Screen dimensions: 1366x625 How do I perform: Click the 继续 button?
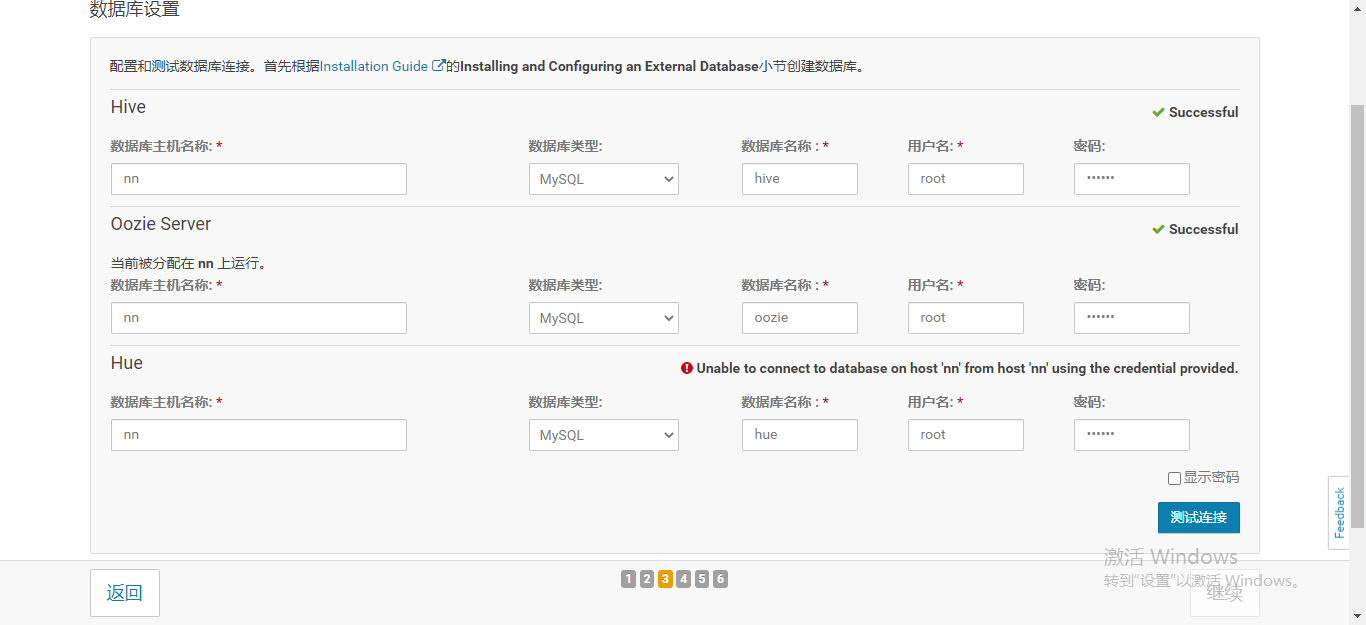pos(1225,593)
